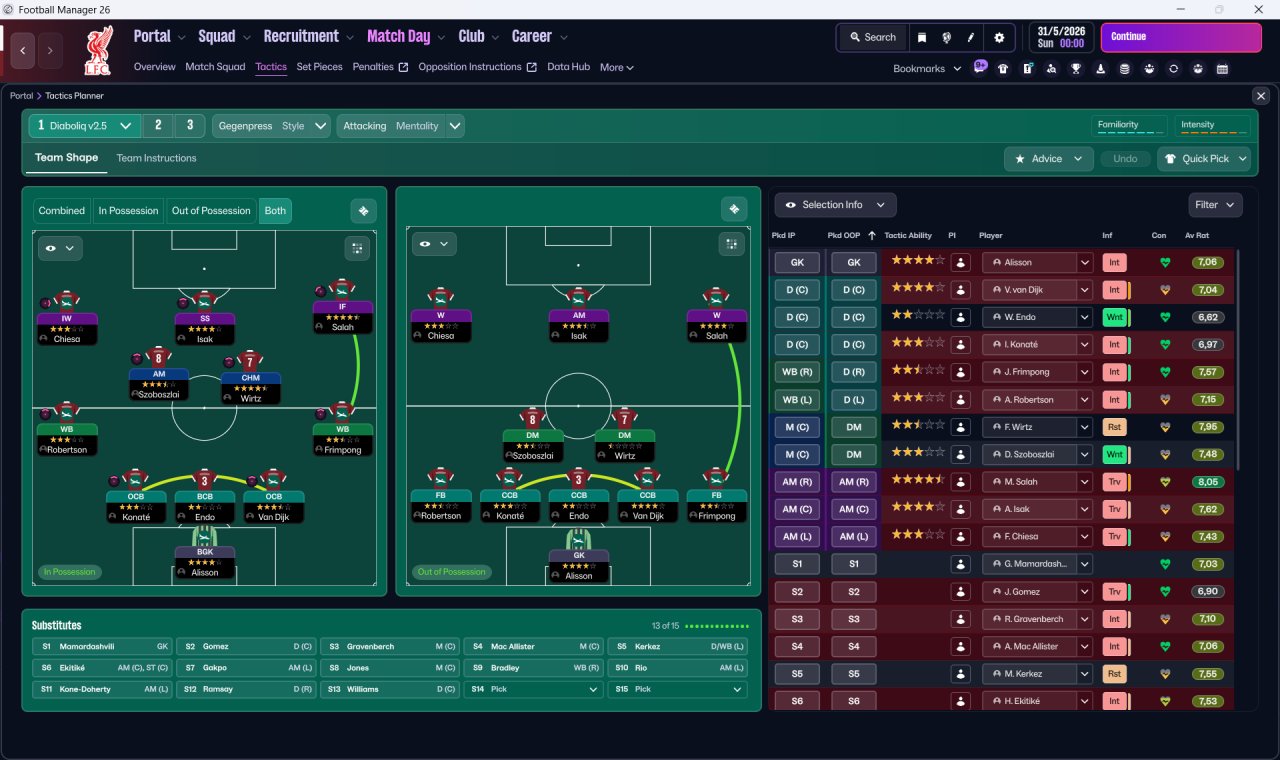Click the training cone bookmark icon
The width and height of the screenshot is (1280, 760).
[1101, 69]
